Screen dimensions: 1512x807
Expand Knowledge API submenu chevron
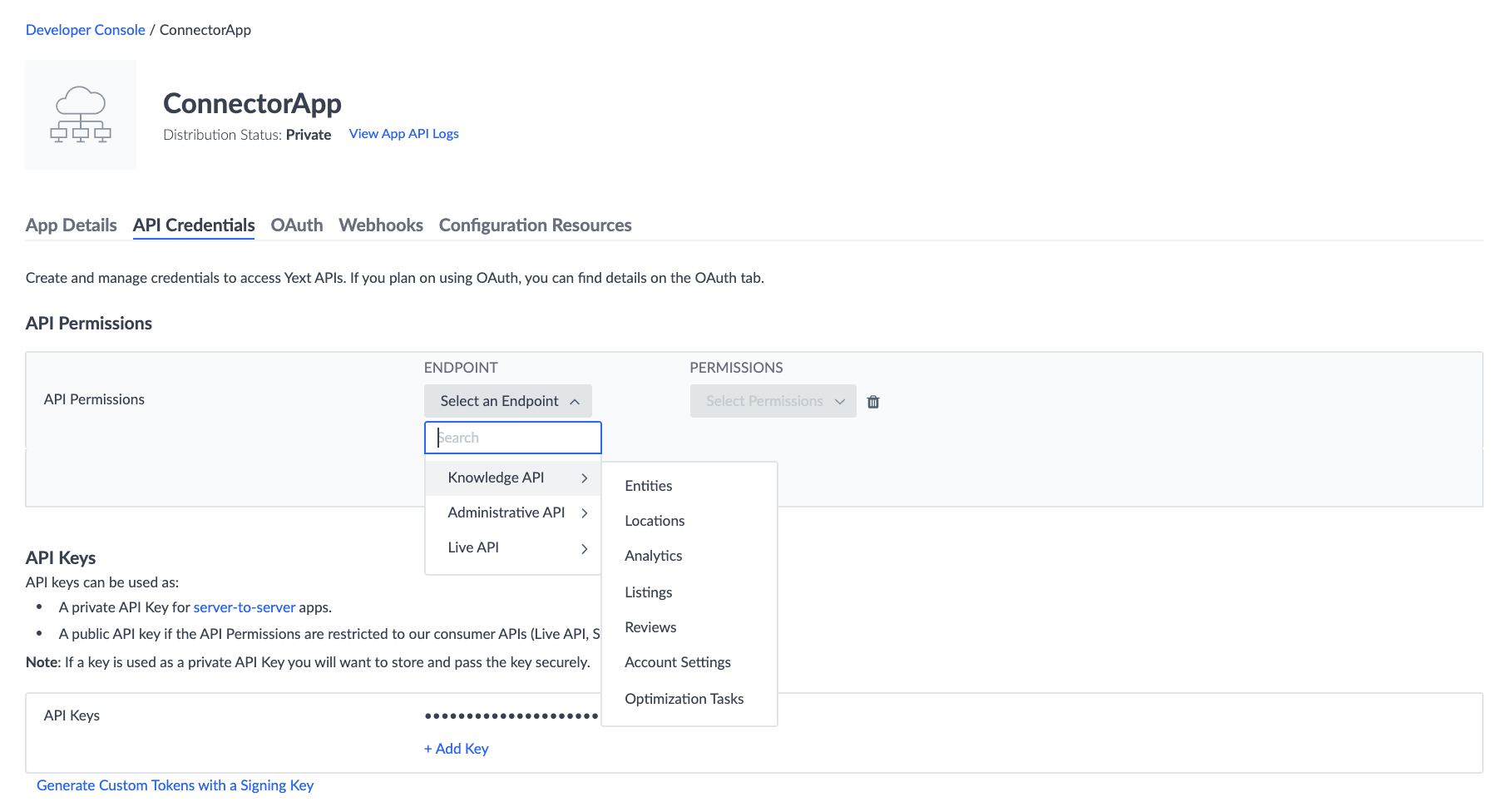click(x=585, y=478)
